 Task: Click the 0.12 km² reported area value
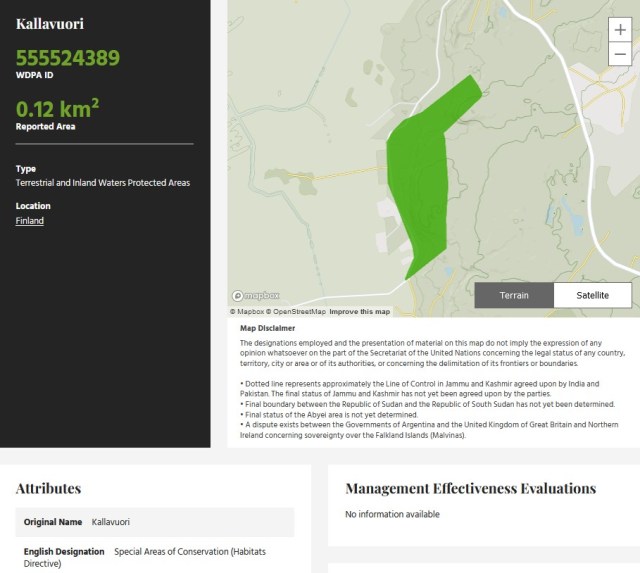coord(57,108)
